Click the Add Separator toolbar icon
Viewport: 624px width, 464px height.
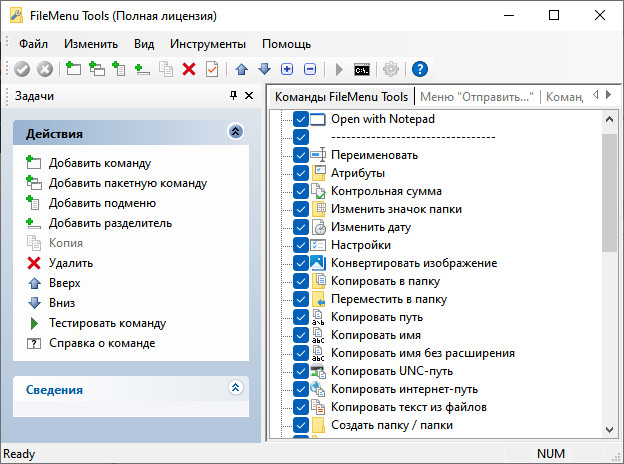[142, 69]
